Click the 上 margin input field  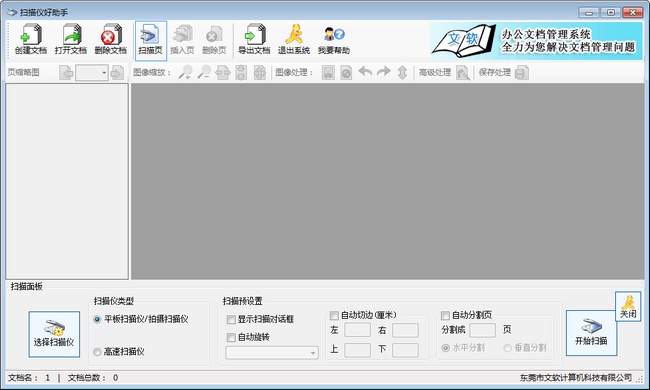pyautogui.click(x=357, y=350)
